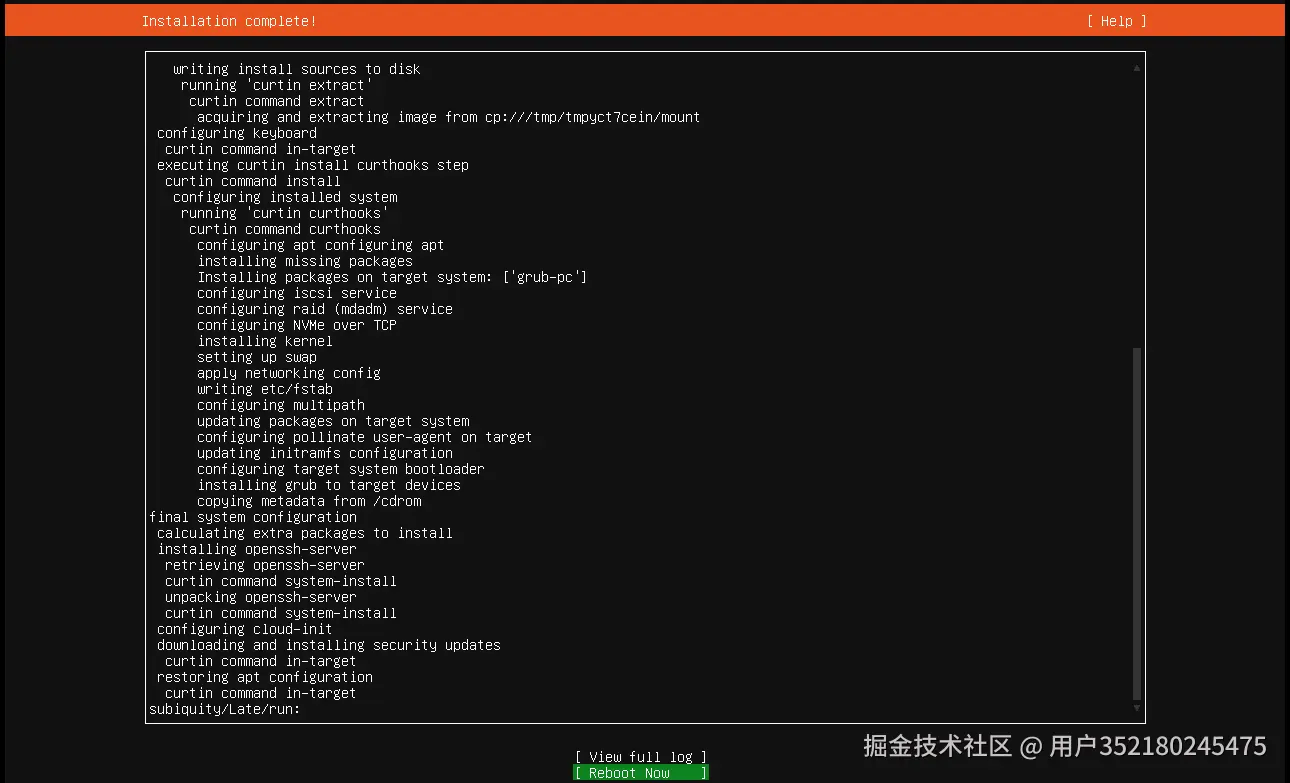Click 'installing missing packages' line
The width and height of the screenshot is (1290, 783).
(305, 261)
